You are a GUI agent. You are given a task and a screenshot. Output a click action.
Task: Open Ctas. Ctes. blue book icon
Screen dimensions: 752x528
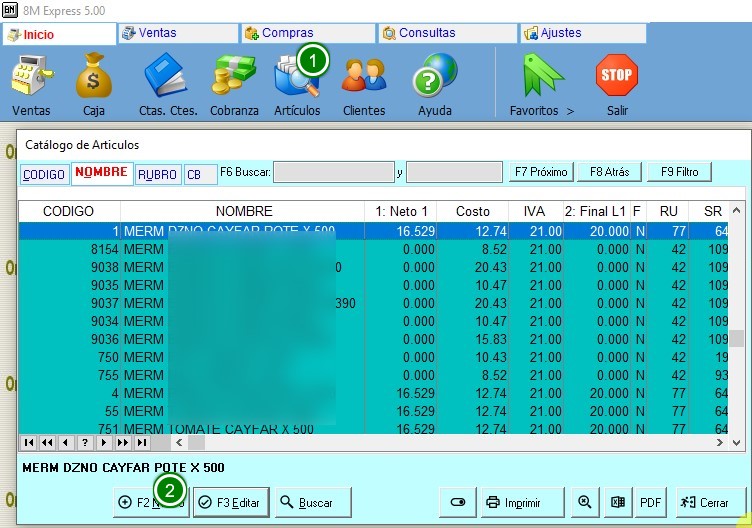[166, 75]
